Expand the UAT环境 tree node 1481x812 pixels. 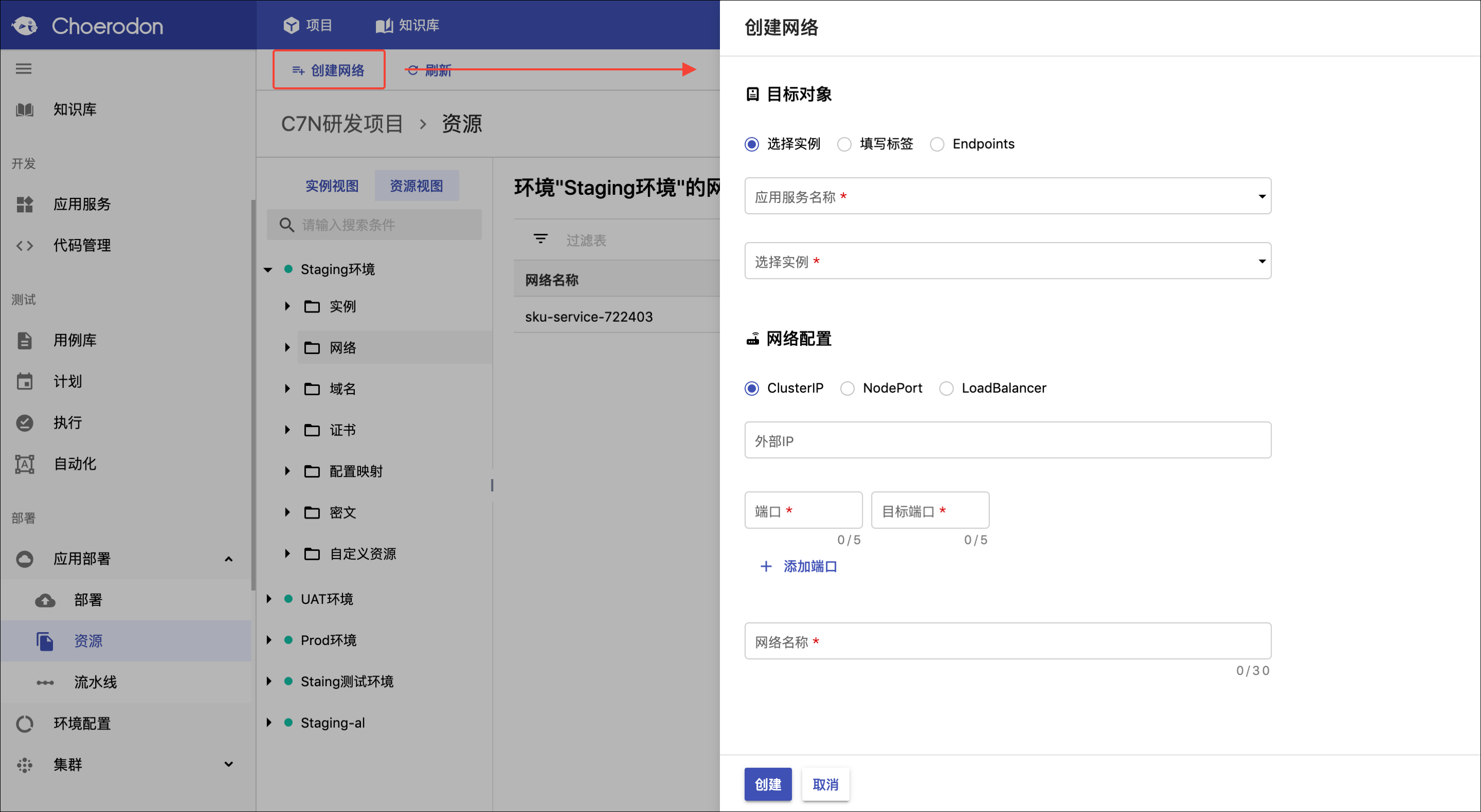(268, 599)
